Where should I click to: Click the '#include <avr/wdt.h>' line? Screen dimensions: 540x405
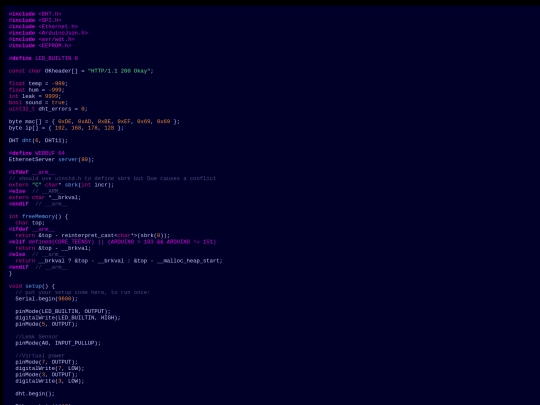click(41, 39)
